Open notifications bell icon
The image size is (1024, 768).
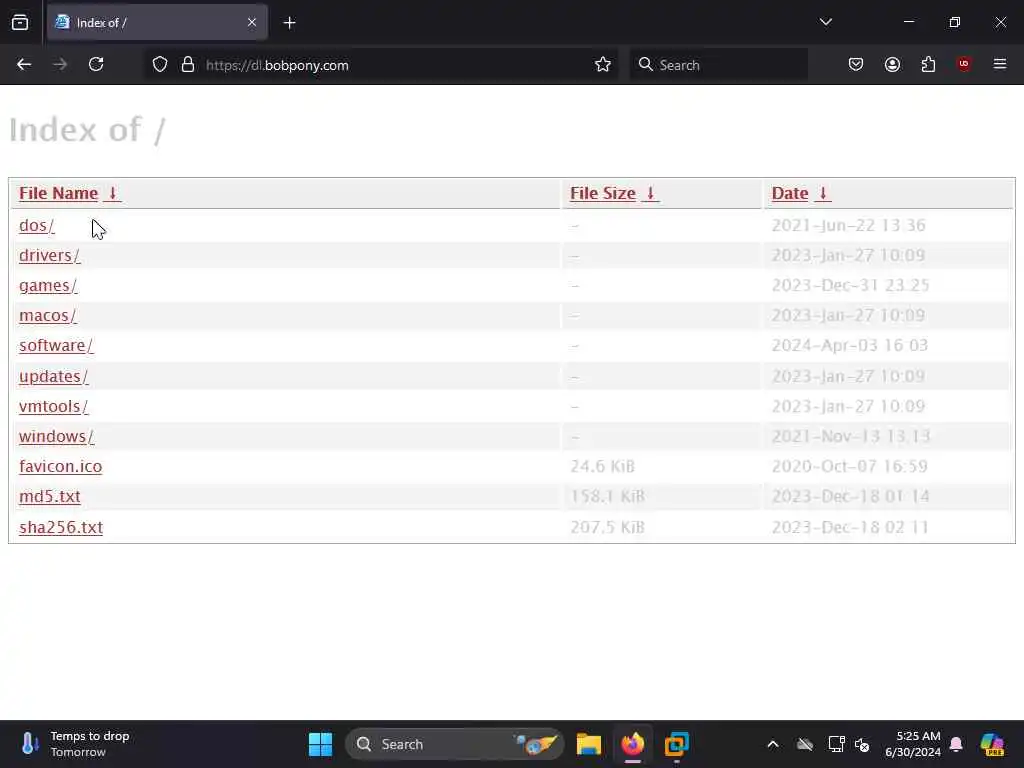(956, 744)
